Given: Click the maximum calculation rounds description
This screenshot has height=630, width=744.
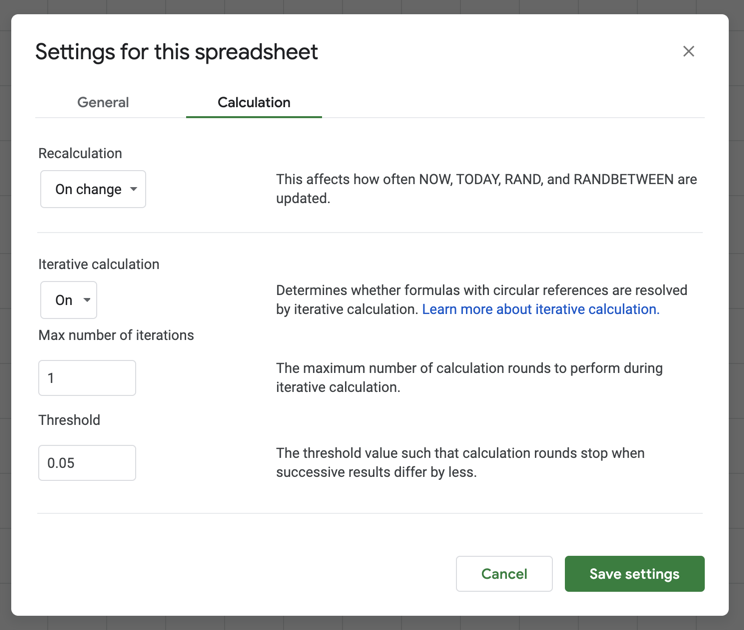Looking at the screenshot, I should point(469,378).
